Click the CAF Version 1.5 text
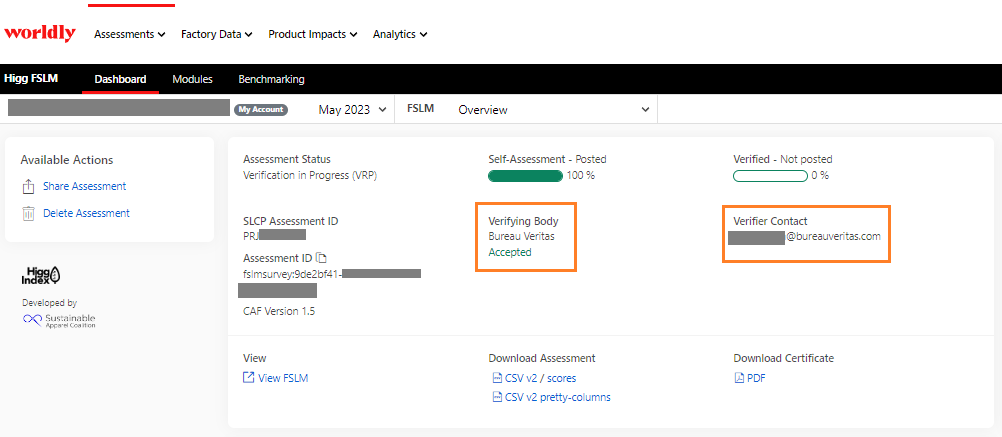The image size is (1002, 437). pos(279,312)
